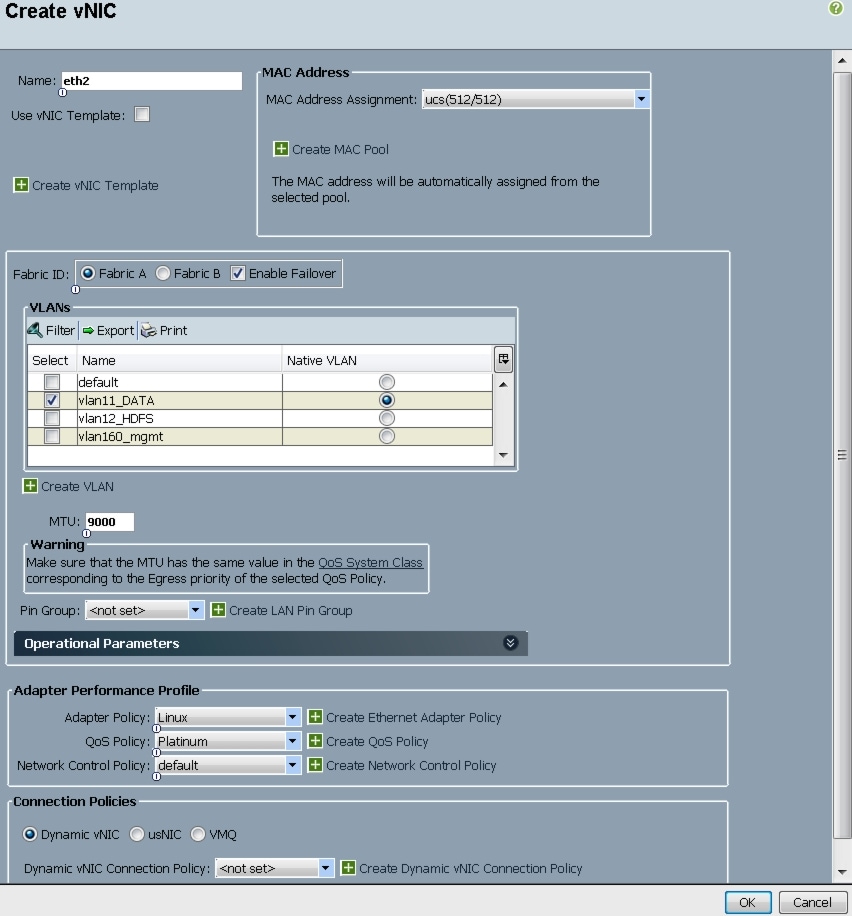
Task: Click the Create QoS Policy link text
Action: 377,741
